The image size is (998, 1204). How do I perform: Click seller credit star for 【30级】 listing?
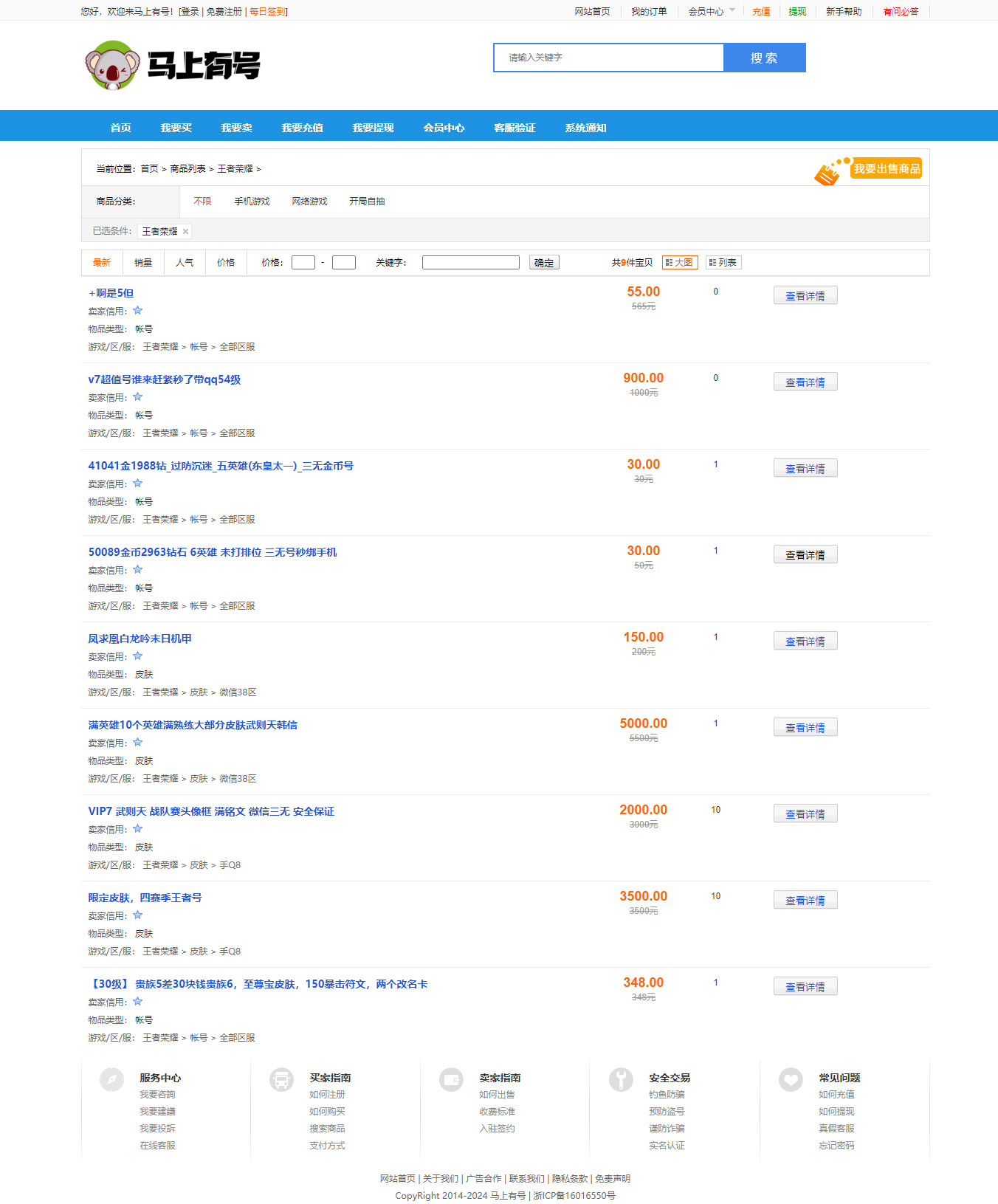point(137,1002)
